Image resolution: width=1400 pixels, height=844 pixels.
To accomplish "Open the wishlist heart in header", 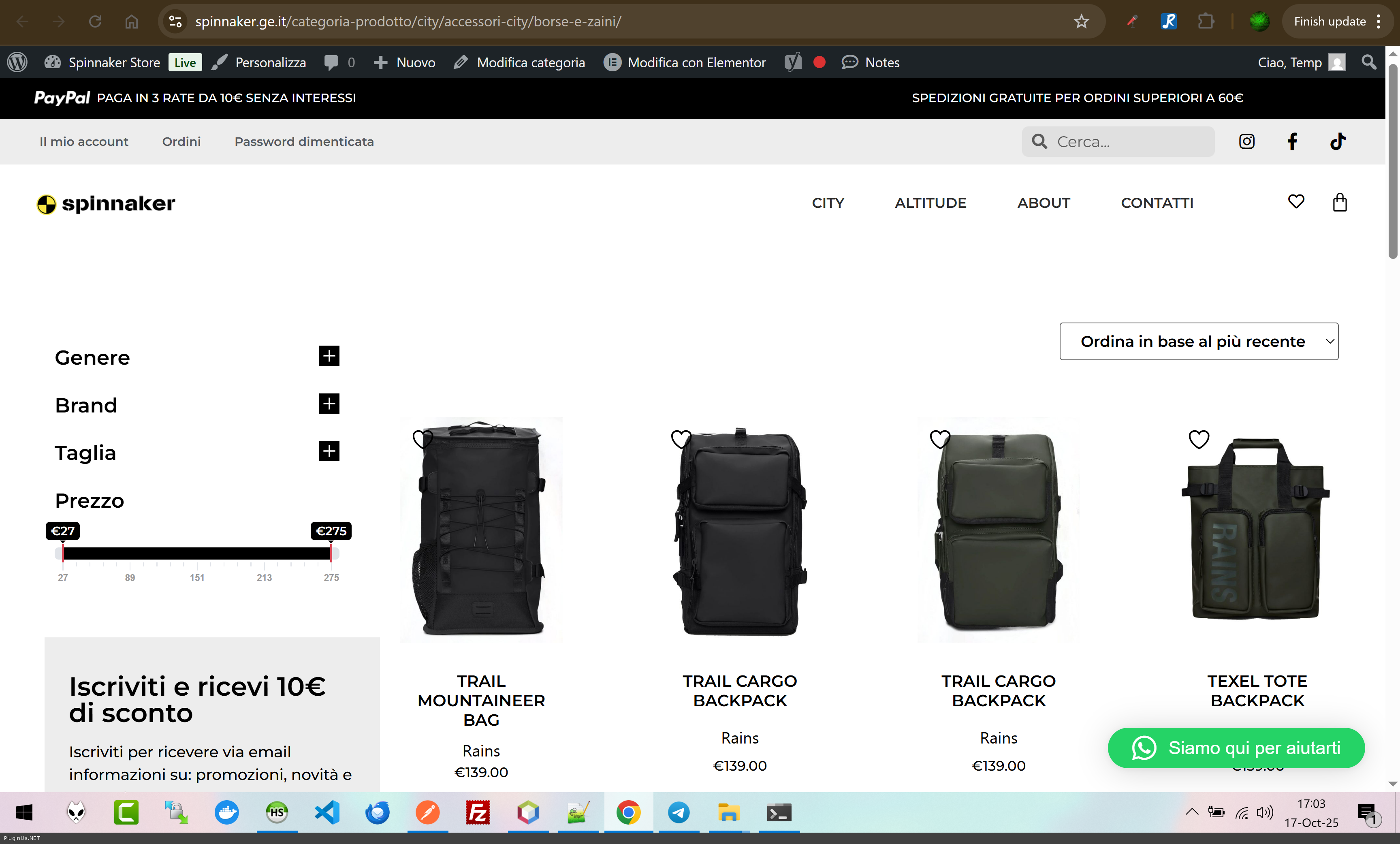I will tap(1296, 202).
